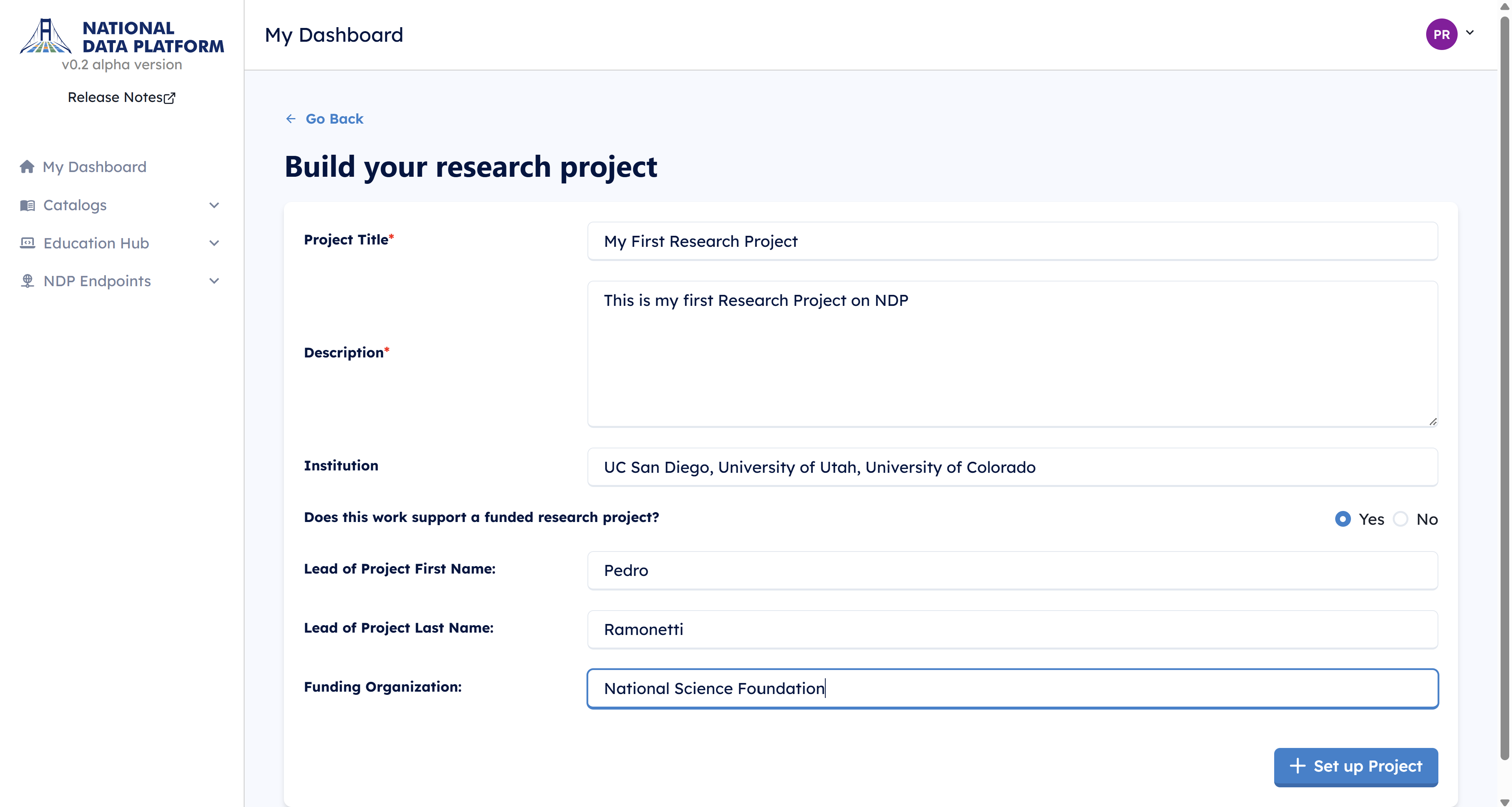Expand the NDP Endpoints chevron
Screen dimensions: 1512x807
(214, 281)
